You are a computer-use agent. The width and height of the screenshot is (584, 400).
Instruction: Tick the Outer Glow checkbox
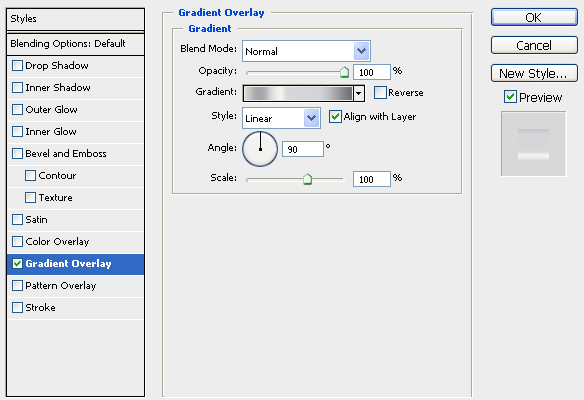[18, 109]
